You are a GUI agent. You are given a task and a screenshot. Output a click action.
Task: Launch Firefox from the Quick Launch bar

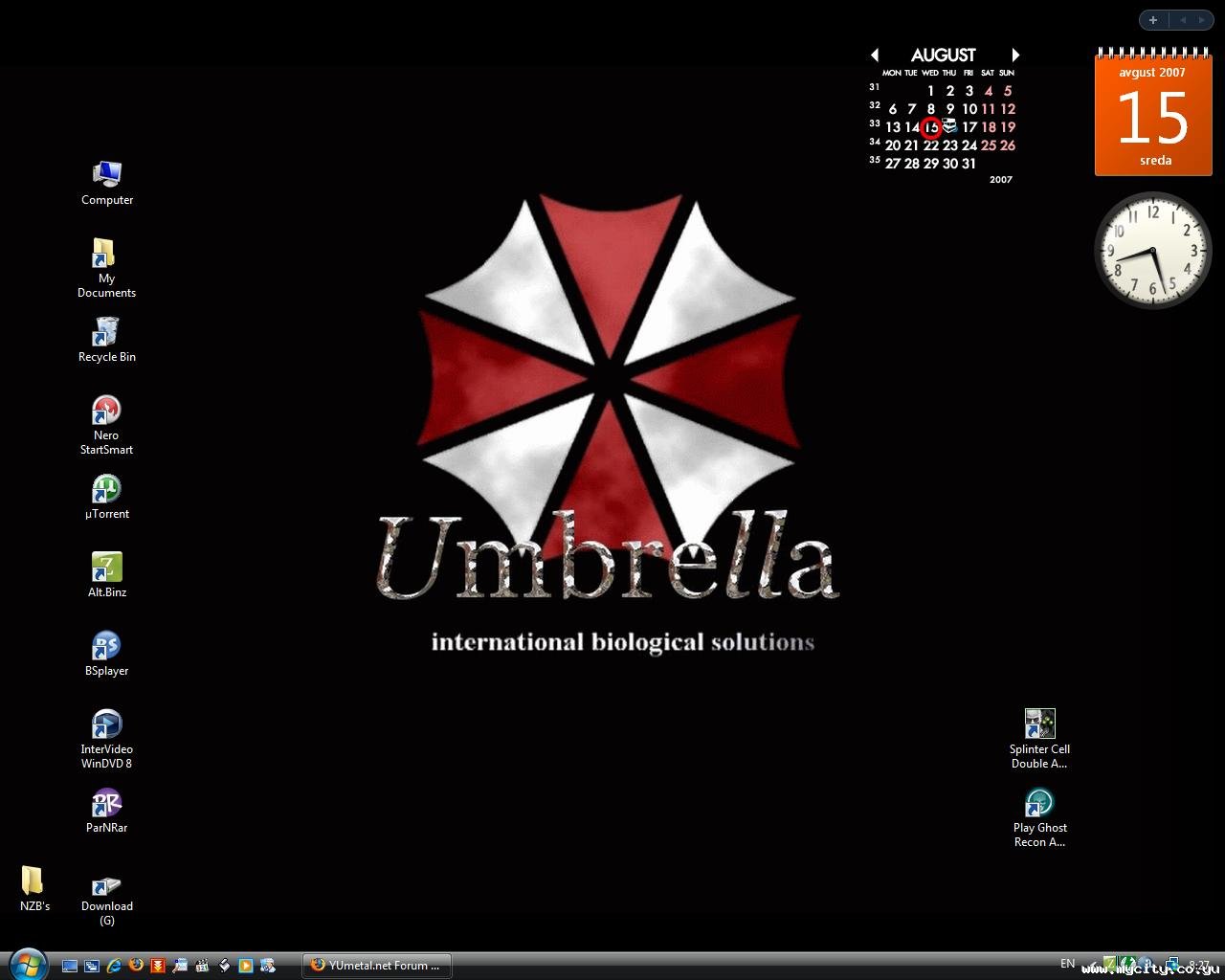(136, 966)
